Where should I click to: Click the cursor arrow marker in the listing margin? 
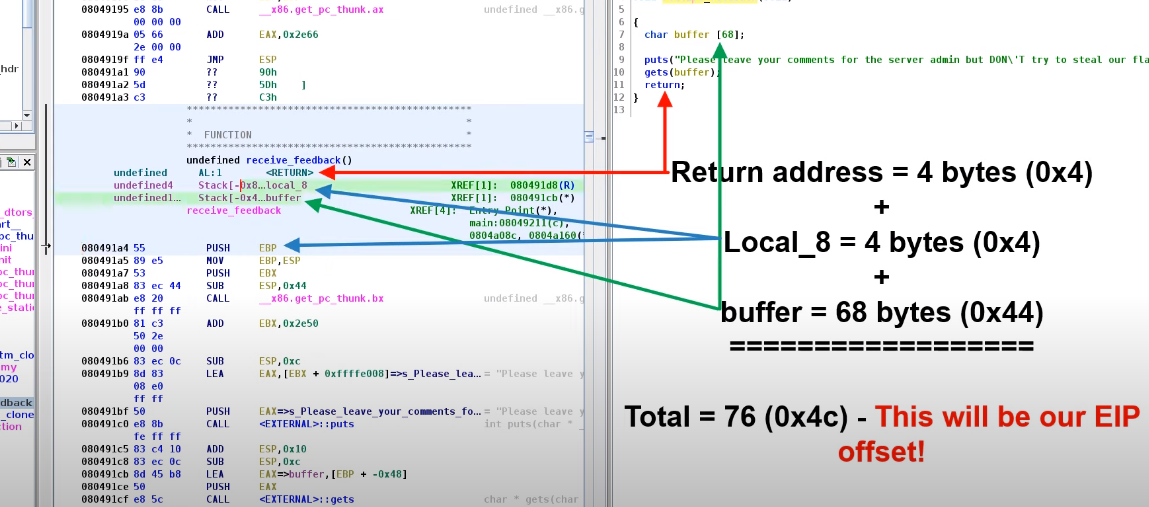[x=46, y=243]
